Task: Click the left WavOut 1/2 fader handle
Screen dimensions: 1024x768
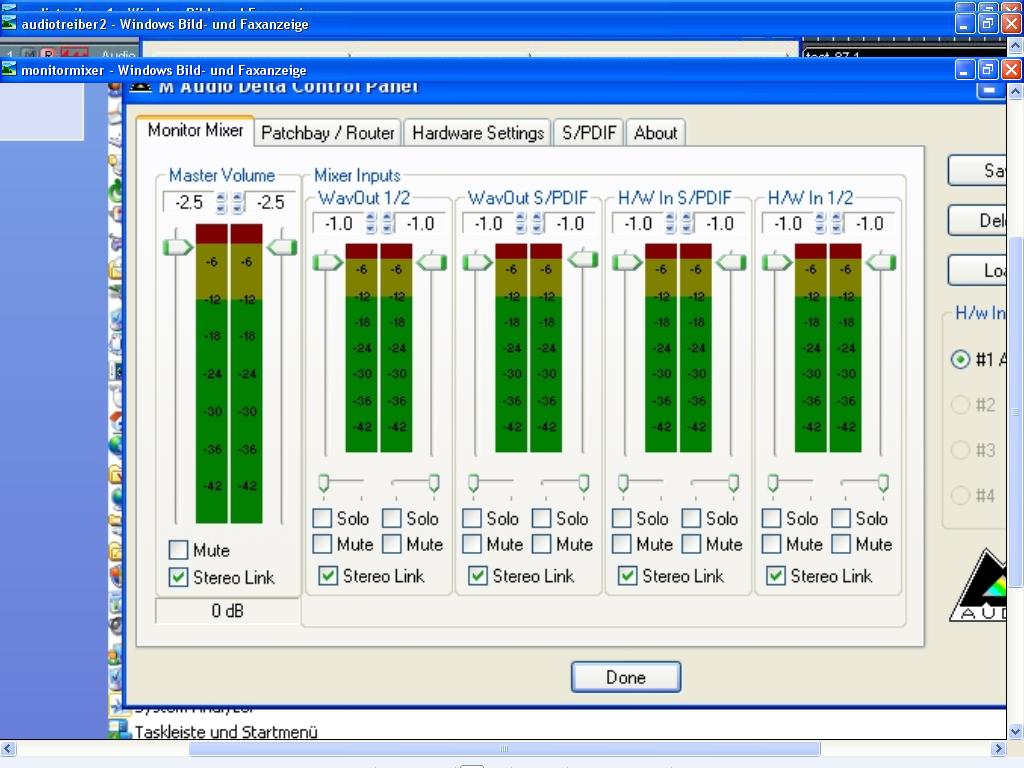Action: (327, 263)
